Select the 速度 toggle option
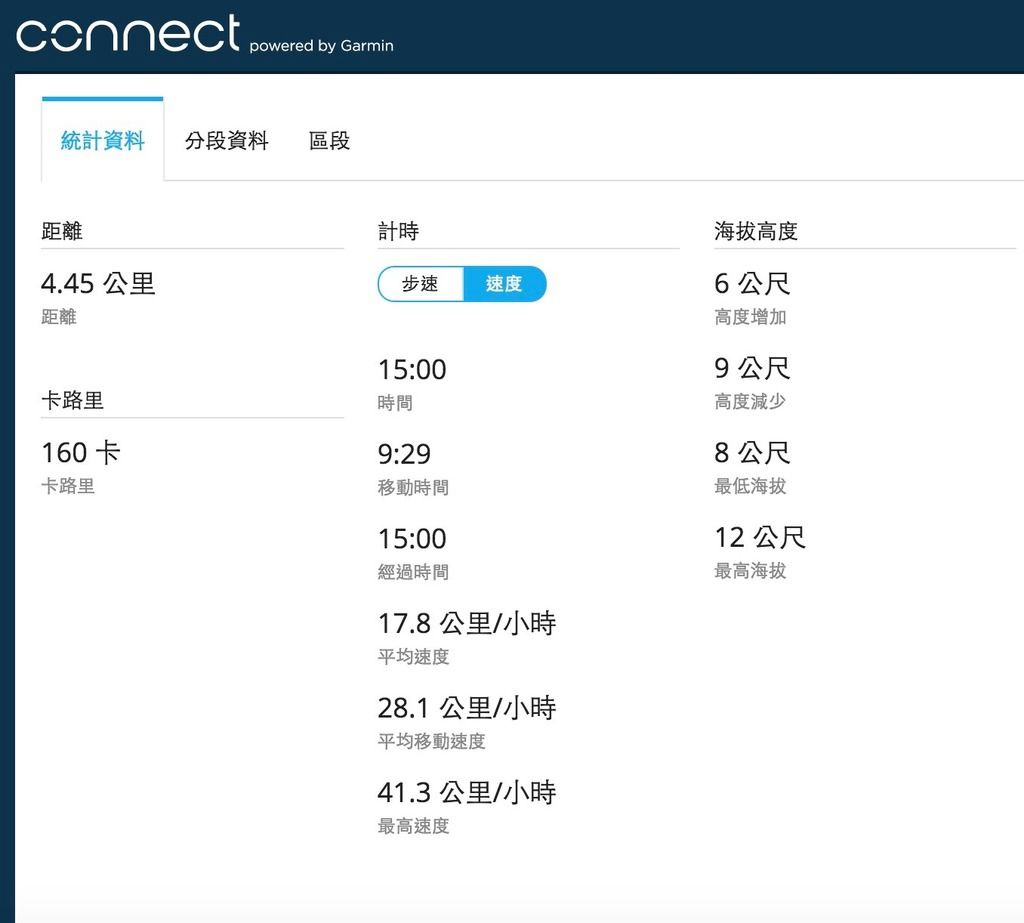This screenshot has width=1024, height=923. coord(504,283)
